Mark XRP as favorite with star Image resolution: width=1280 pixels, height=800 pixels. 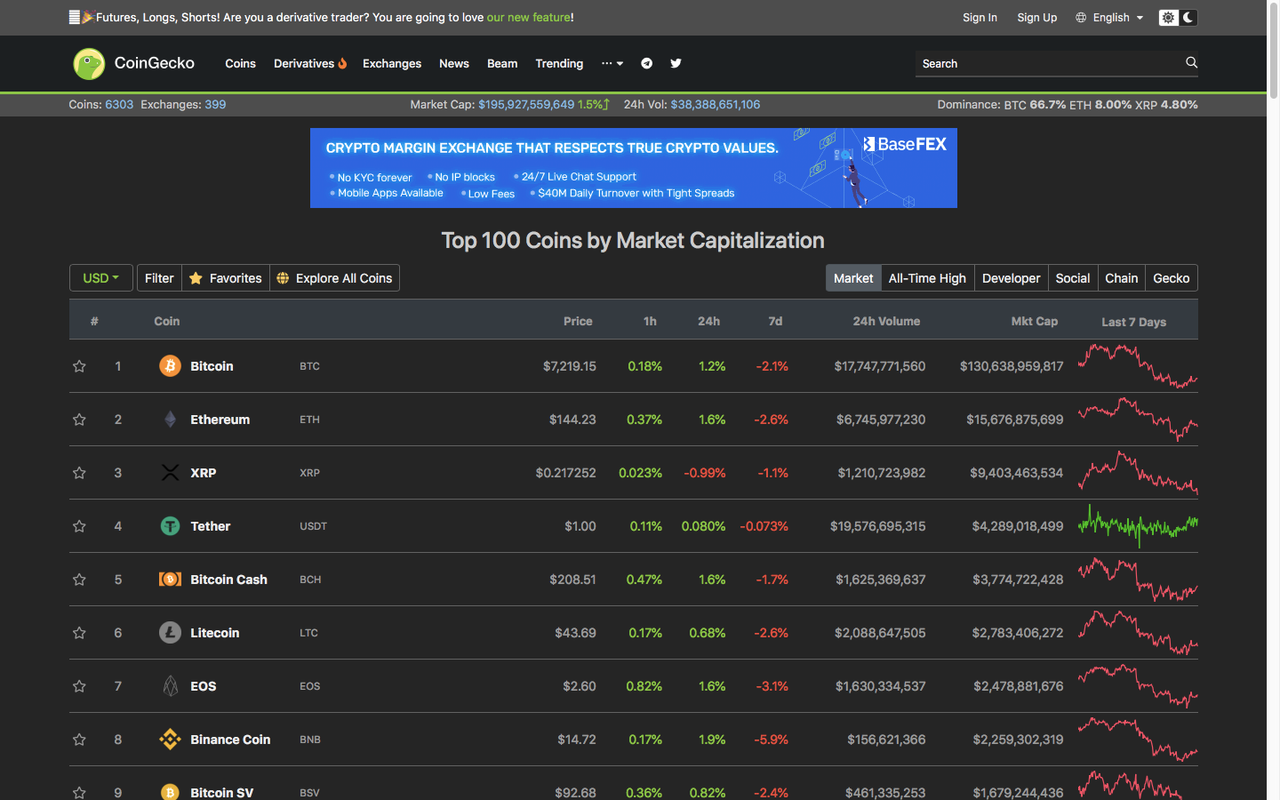[x=79, y=473]
